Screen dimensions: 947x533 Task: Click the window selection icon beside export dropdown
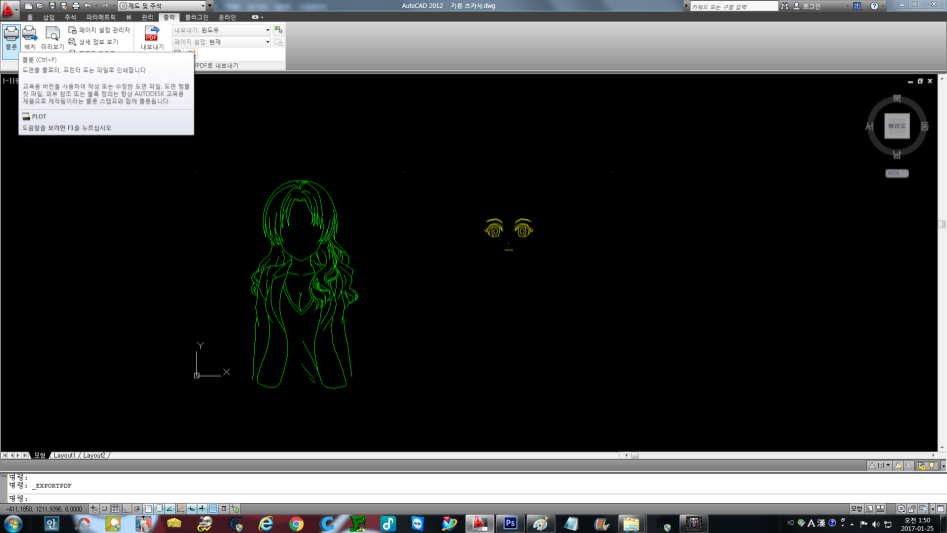pos(278,30)
